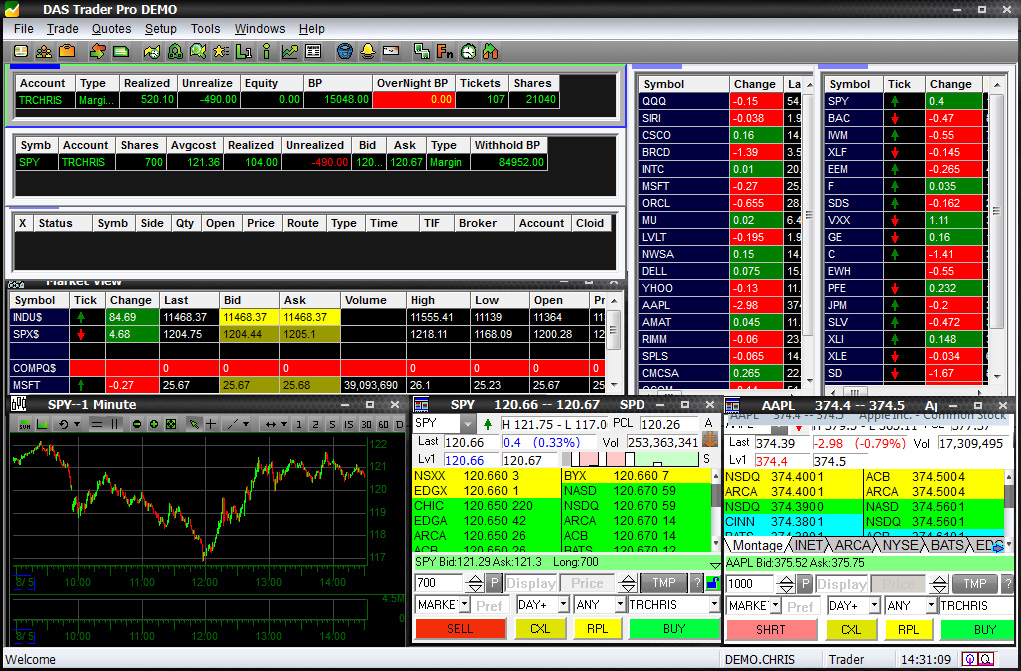
Task: Open the SPY symbol dropdown in montage
Action: coord(468,424)
